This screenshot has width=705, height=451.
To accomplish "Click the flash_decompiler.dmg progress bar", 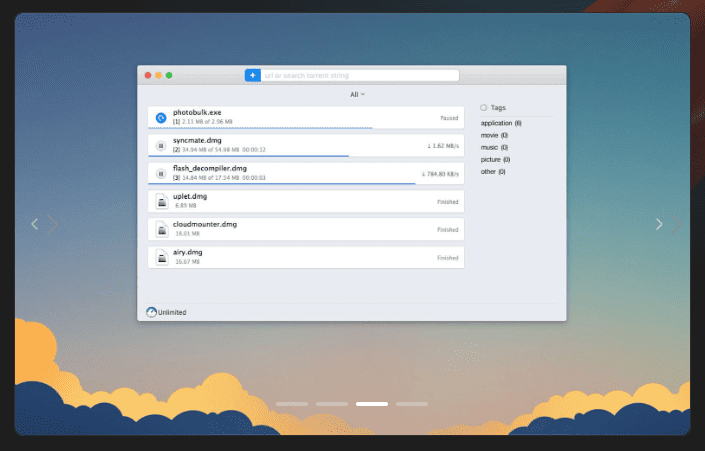I will [x=282, y=184].
